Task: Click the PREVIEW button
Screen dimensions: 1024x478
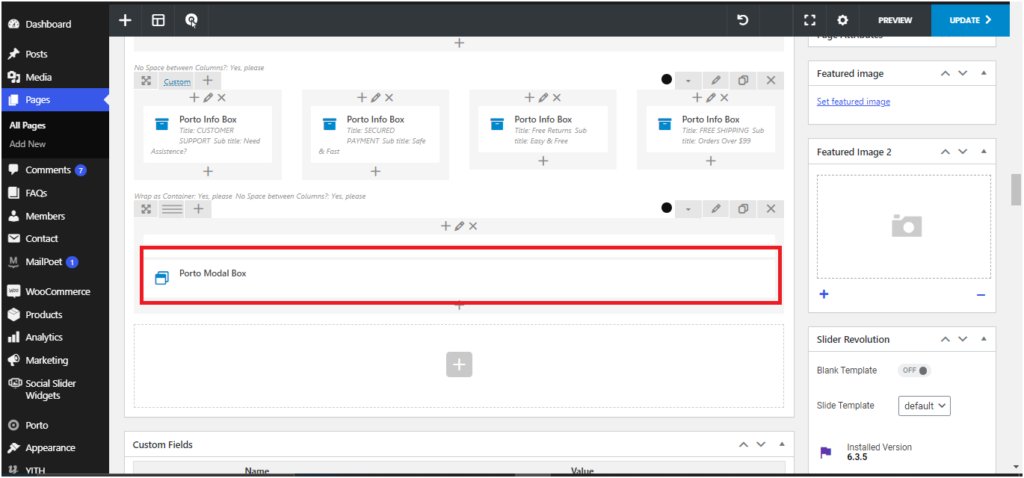Action: (895, 20)
